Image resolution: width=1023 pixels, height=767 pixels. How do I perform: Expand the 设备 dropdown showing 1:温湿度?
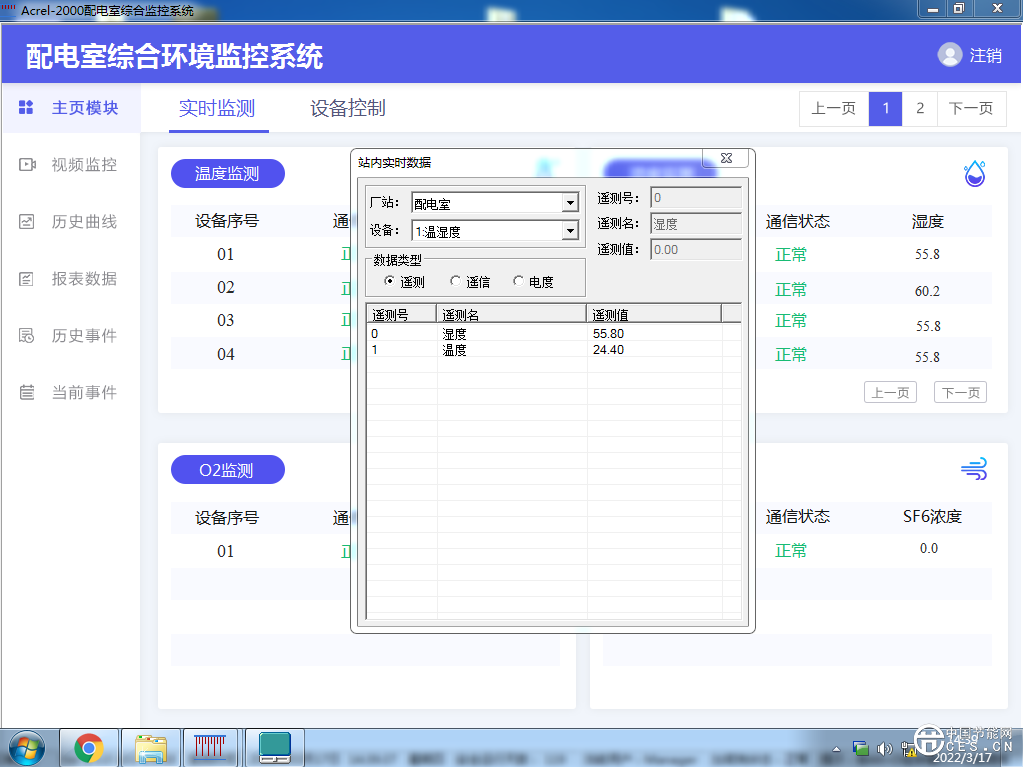click(570, 231)
